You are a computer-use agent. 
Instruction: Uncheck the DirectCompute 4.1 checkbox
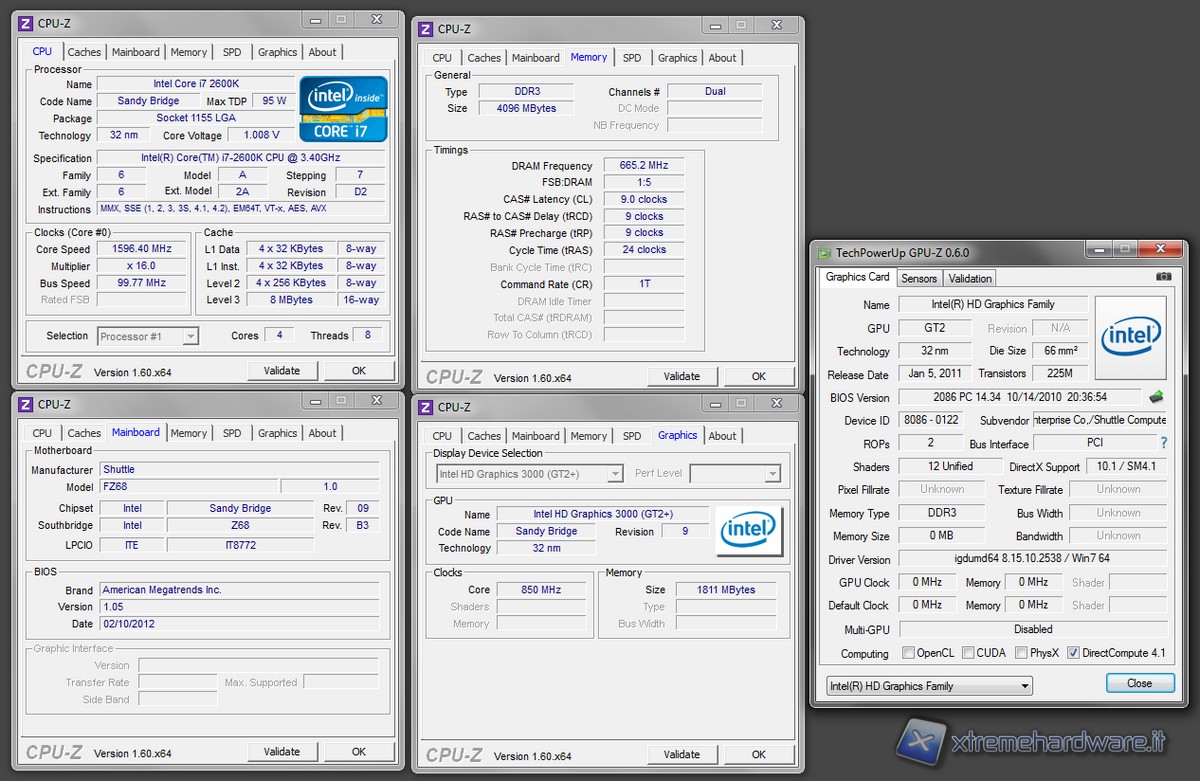click(1073, 653)
